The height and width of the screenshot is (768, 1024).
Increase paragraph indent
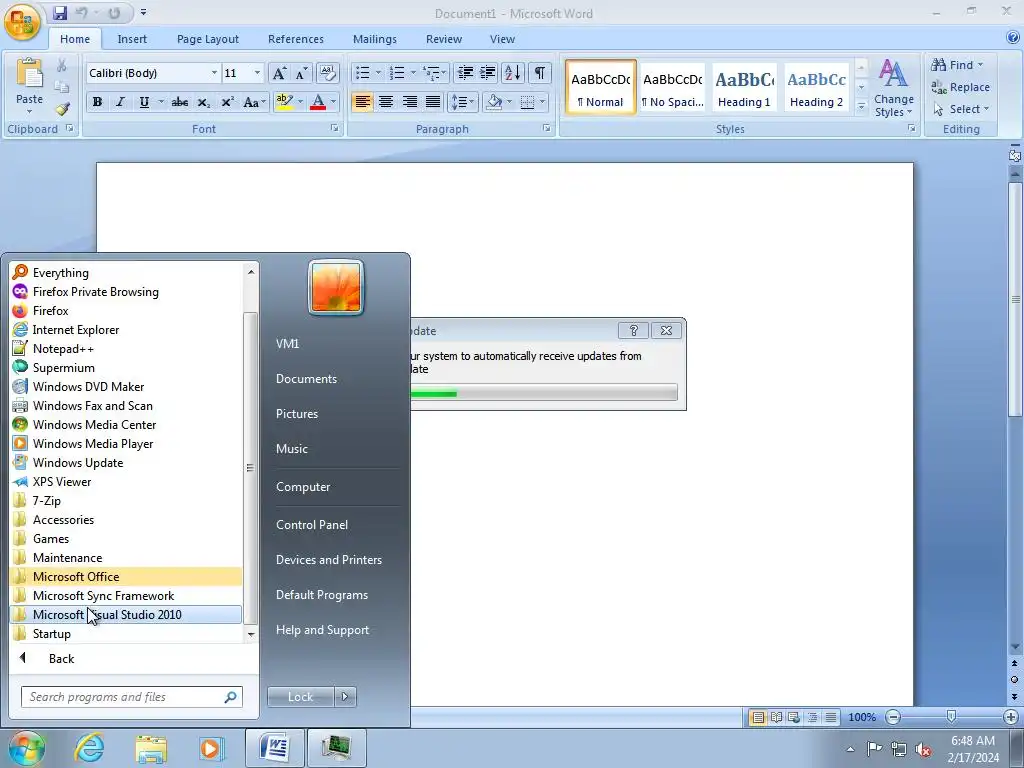pos(488,73)
